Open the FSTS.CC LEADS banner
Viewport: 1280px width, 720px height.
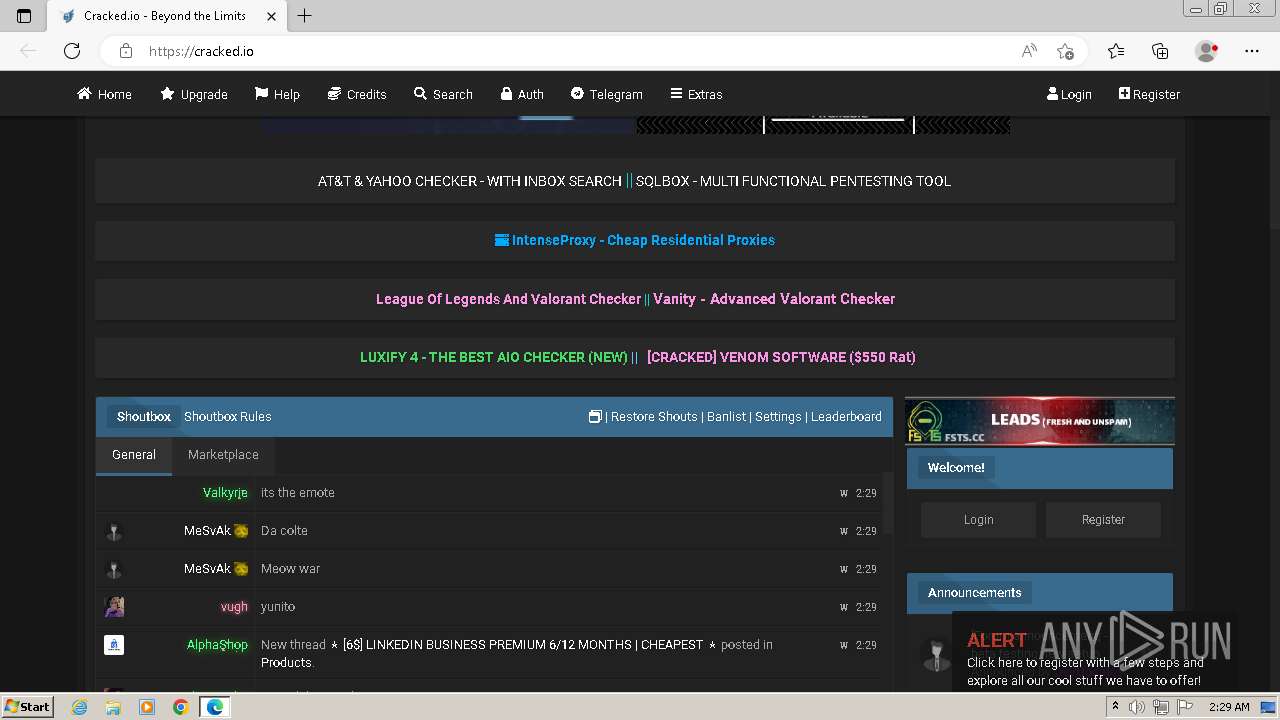click(1040, 421)
